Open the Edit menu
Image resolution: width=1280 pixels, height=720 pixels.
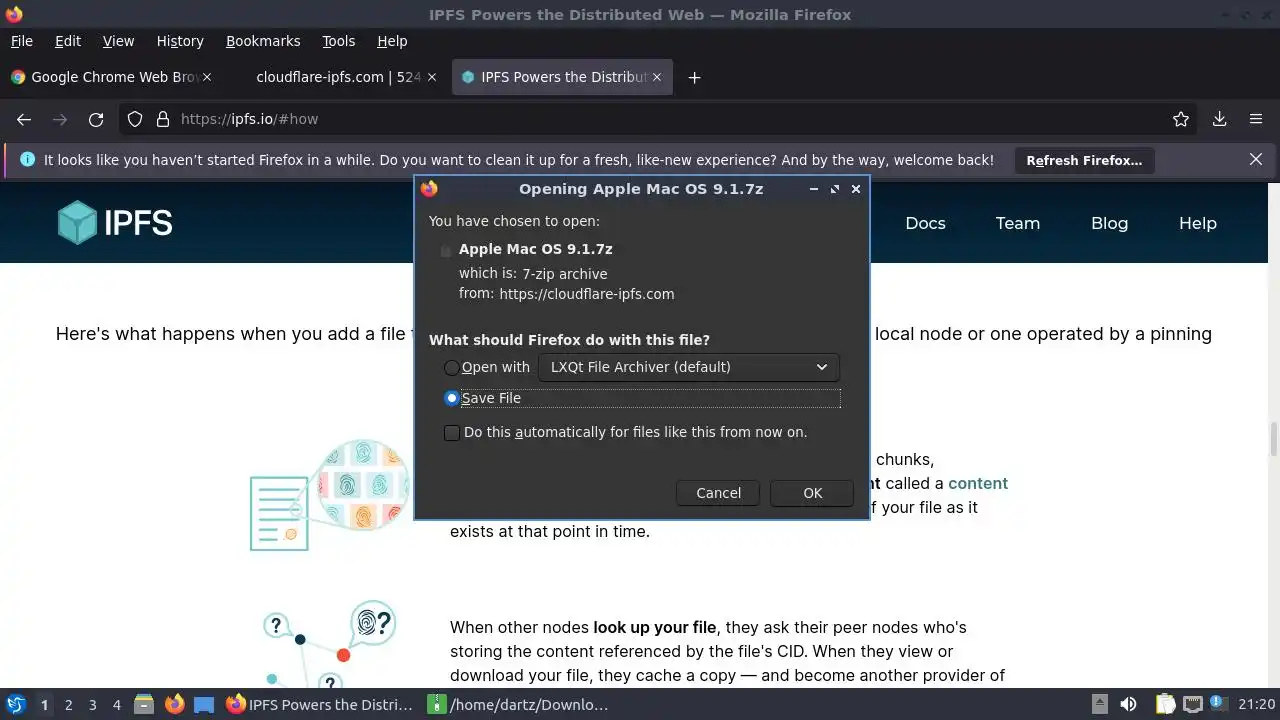pyautogui.click(x=68, y=41)
